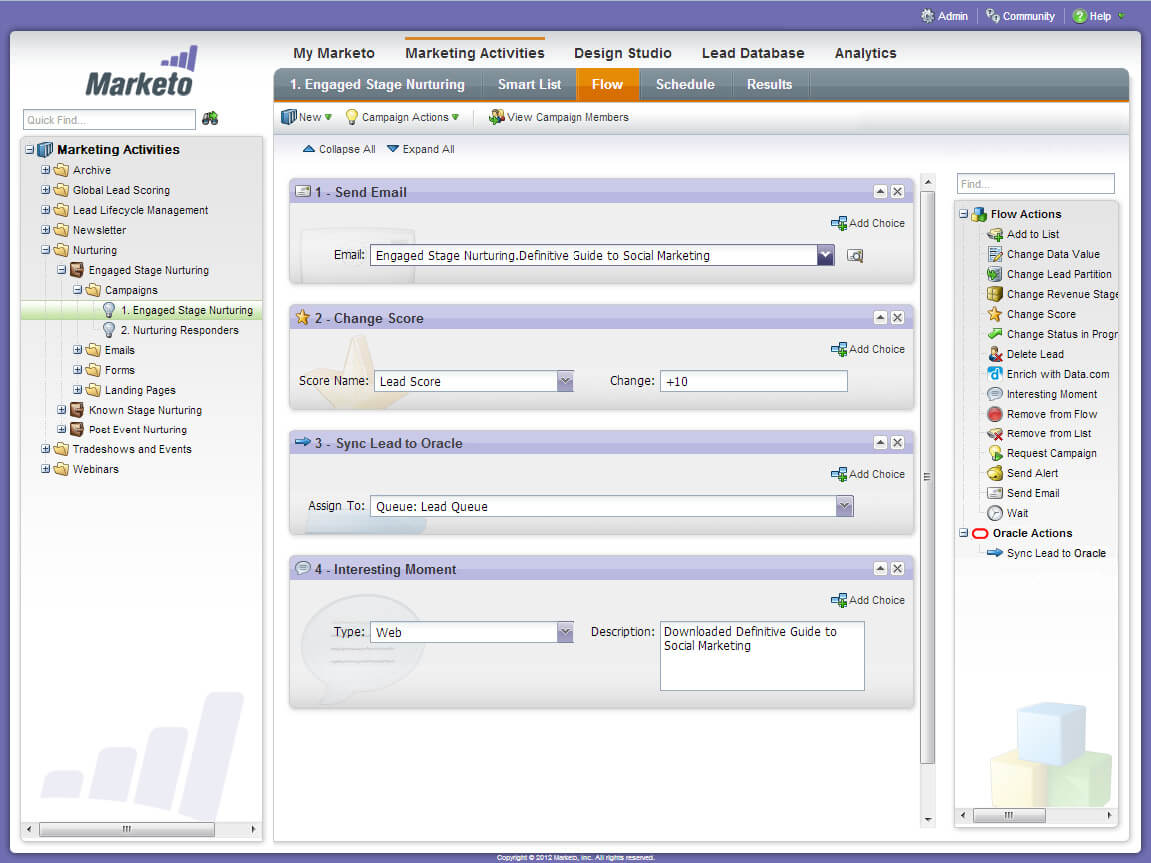The height and width of the screenshot is (863, 1151).
Task: Switch to the Smart List tab
Action: 529,84
